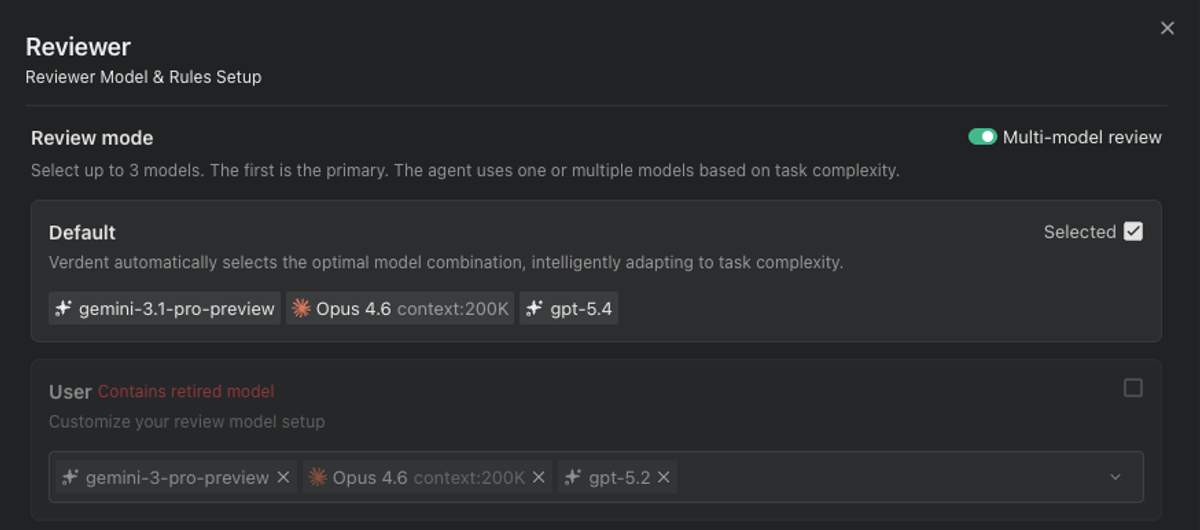Click the gemini-3-pro-preview sparkle icon
Image resolution: width=1200 pixels, height=530 pixels.
(70, 477)
